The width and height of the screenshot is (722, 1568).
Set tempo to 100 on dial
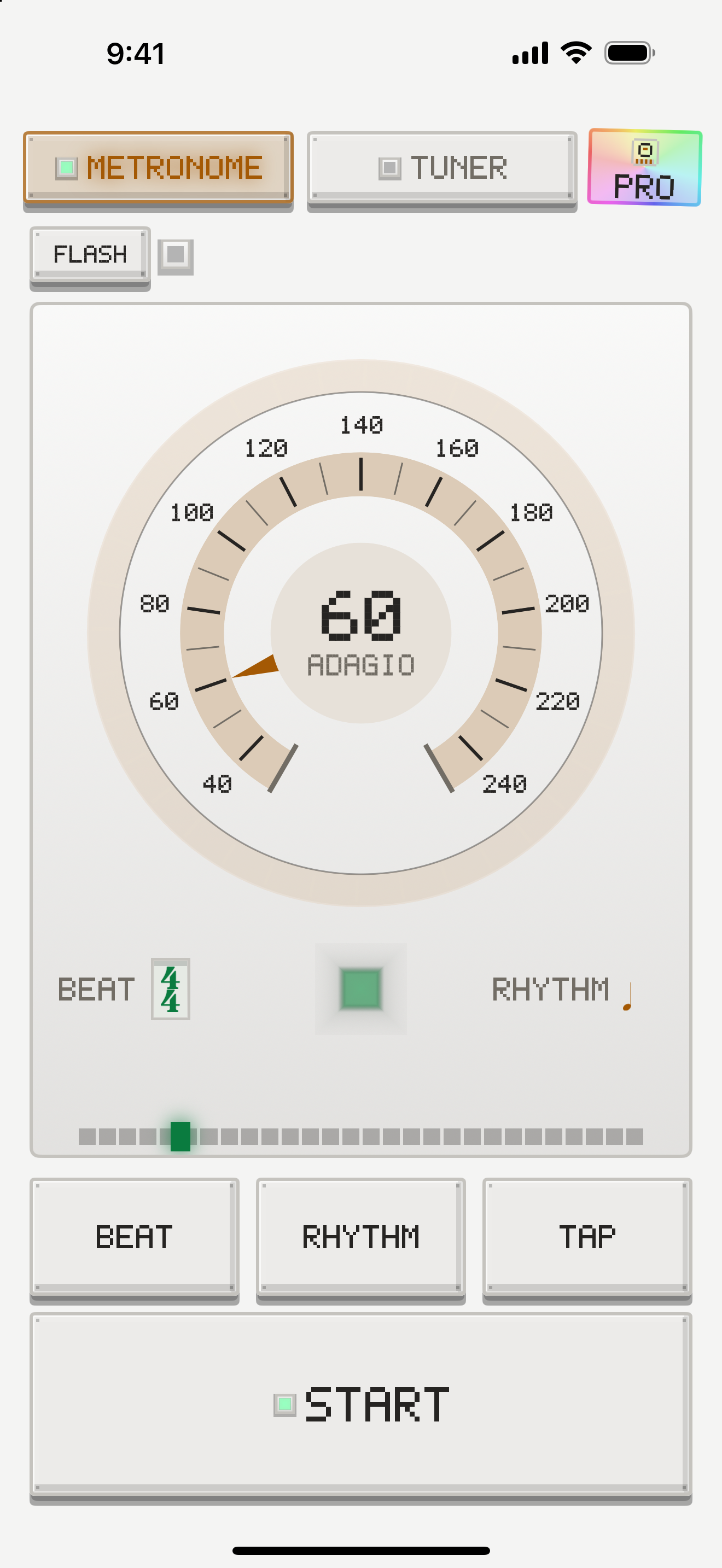point(192,512)
